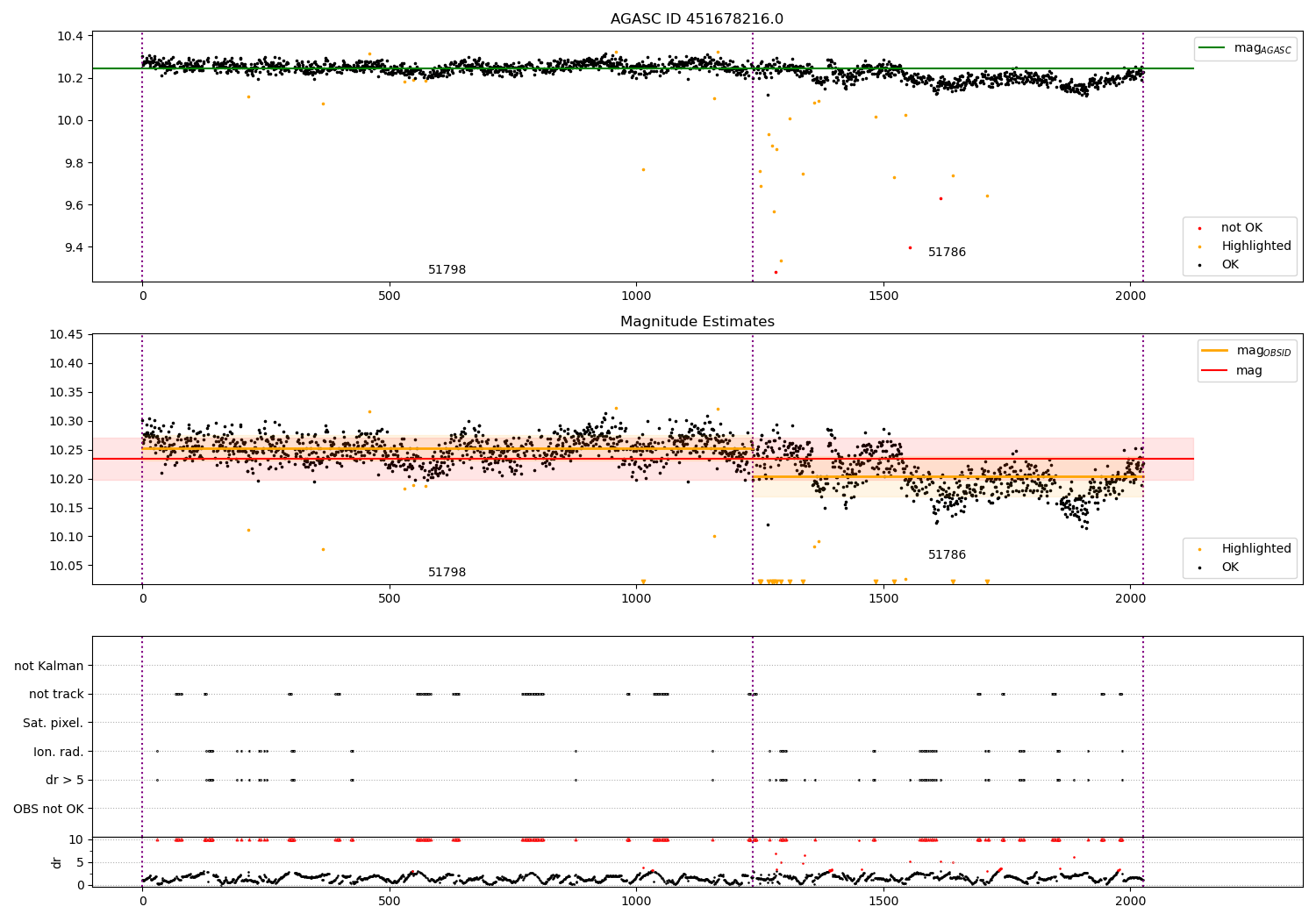Click the 51798 OBSID label in top plot

pyautogui.click(x=447, y=270)
